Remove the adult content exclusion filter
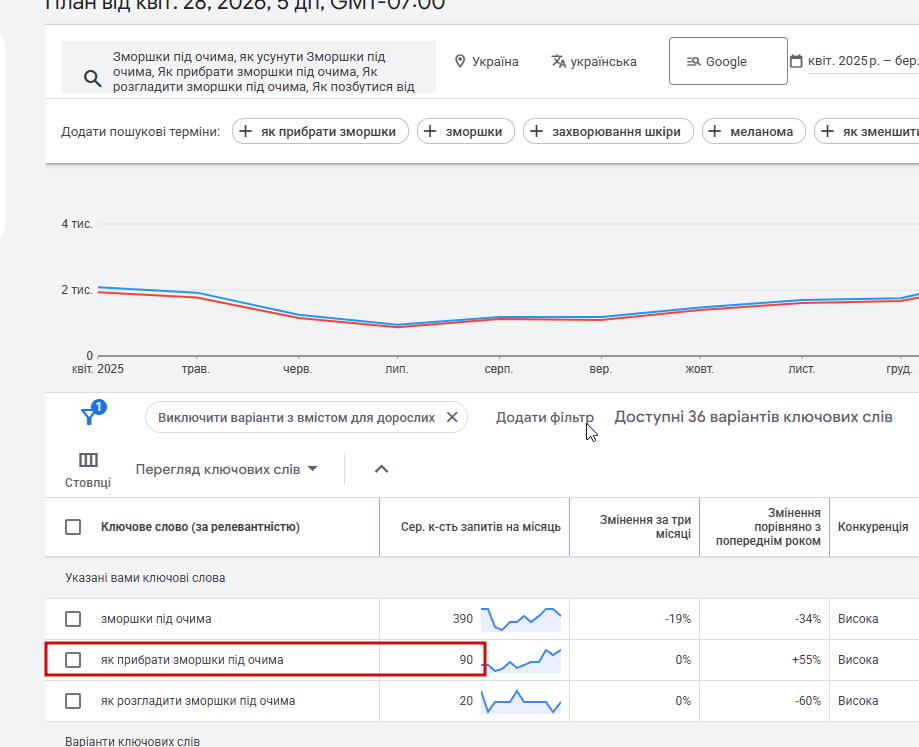The width and height of the screenshot is (919, 747). (x=452, y=417)
